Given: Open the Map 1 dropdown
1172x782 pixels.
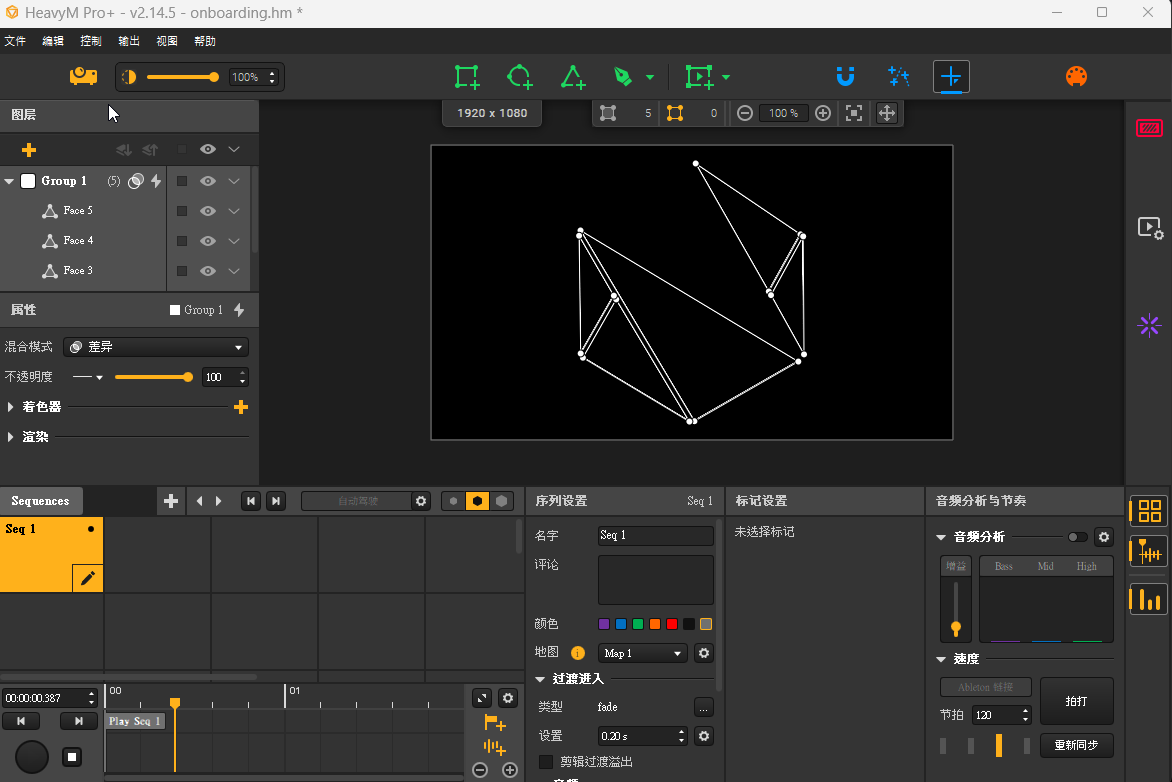Looking at the screenshot, I should point(642,653).
